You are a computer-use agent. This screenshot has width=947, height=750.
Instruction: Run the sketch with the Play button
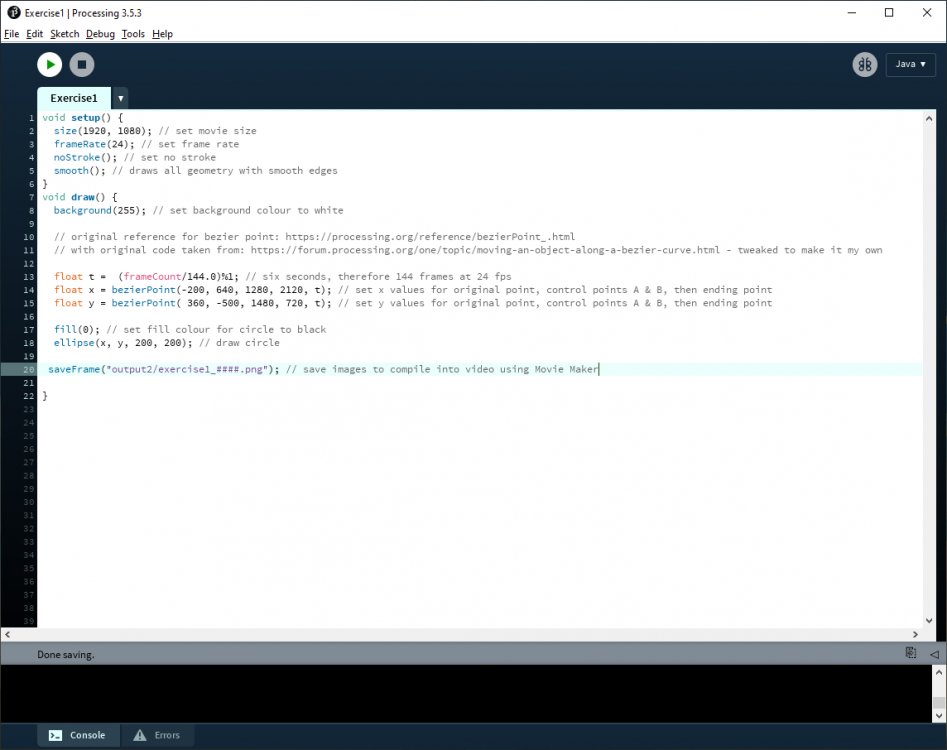50,65
